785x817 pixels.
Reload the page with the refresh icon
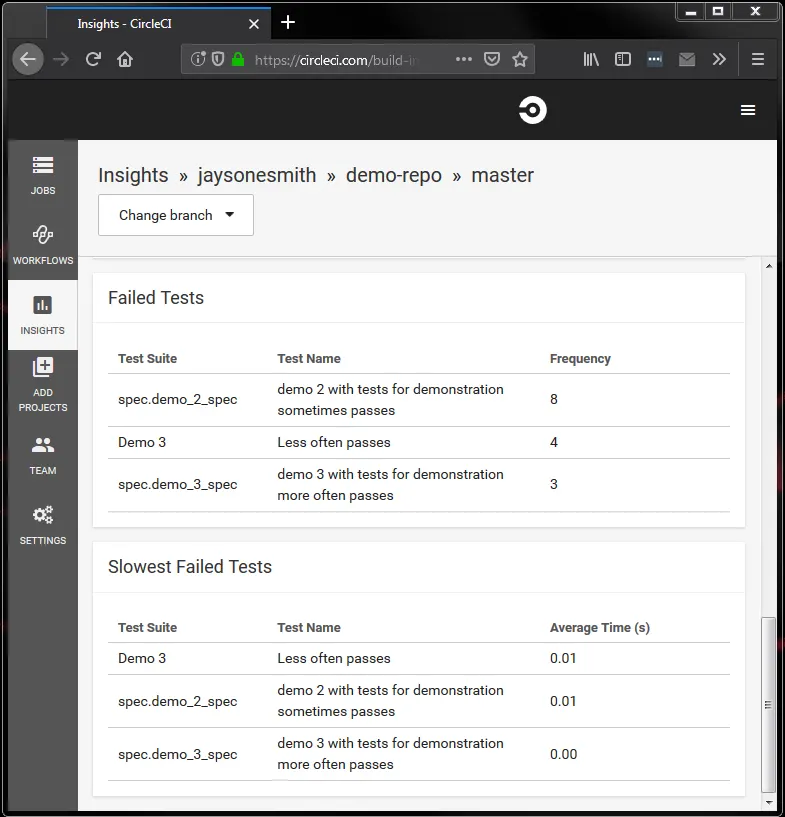point(93,59)
